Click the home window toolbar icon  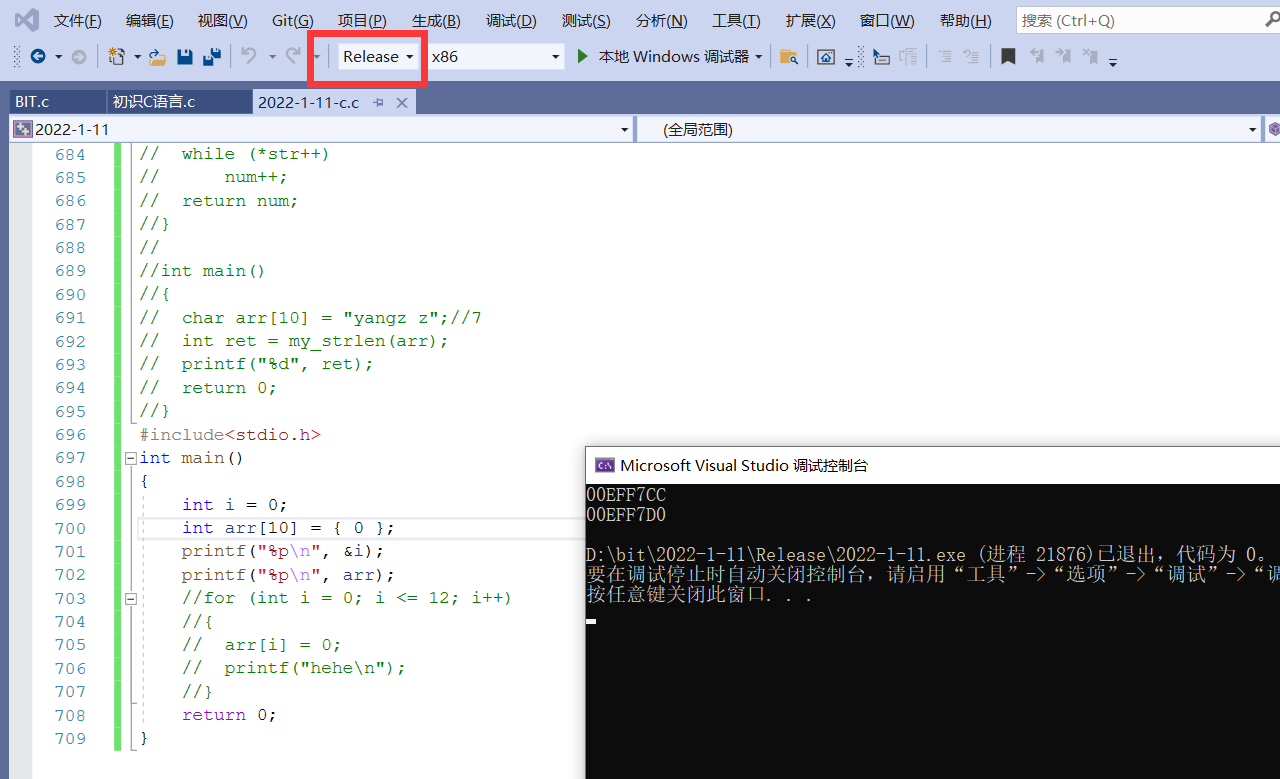pyautogui.click(x=825, y=57)
